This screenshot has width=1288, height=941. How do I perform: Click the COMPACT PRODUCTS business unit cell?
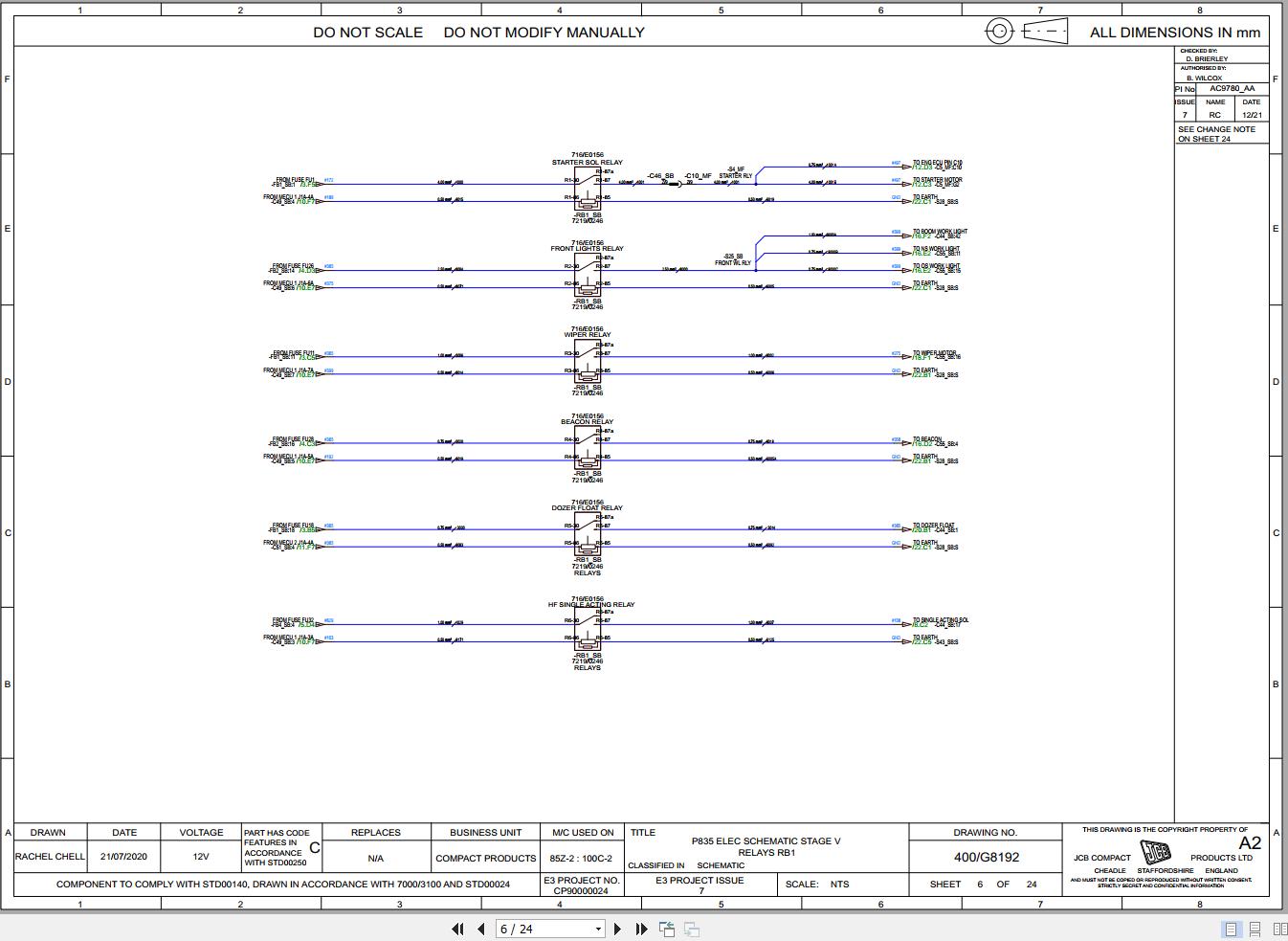[x=486, y=859]
